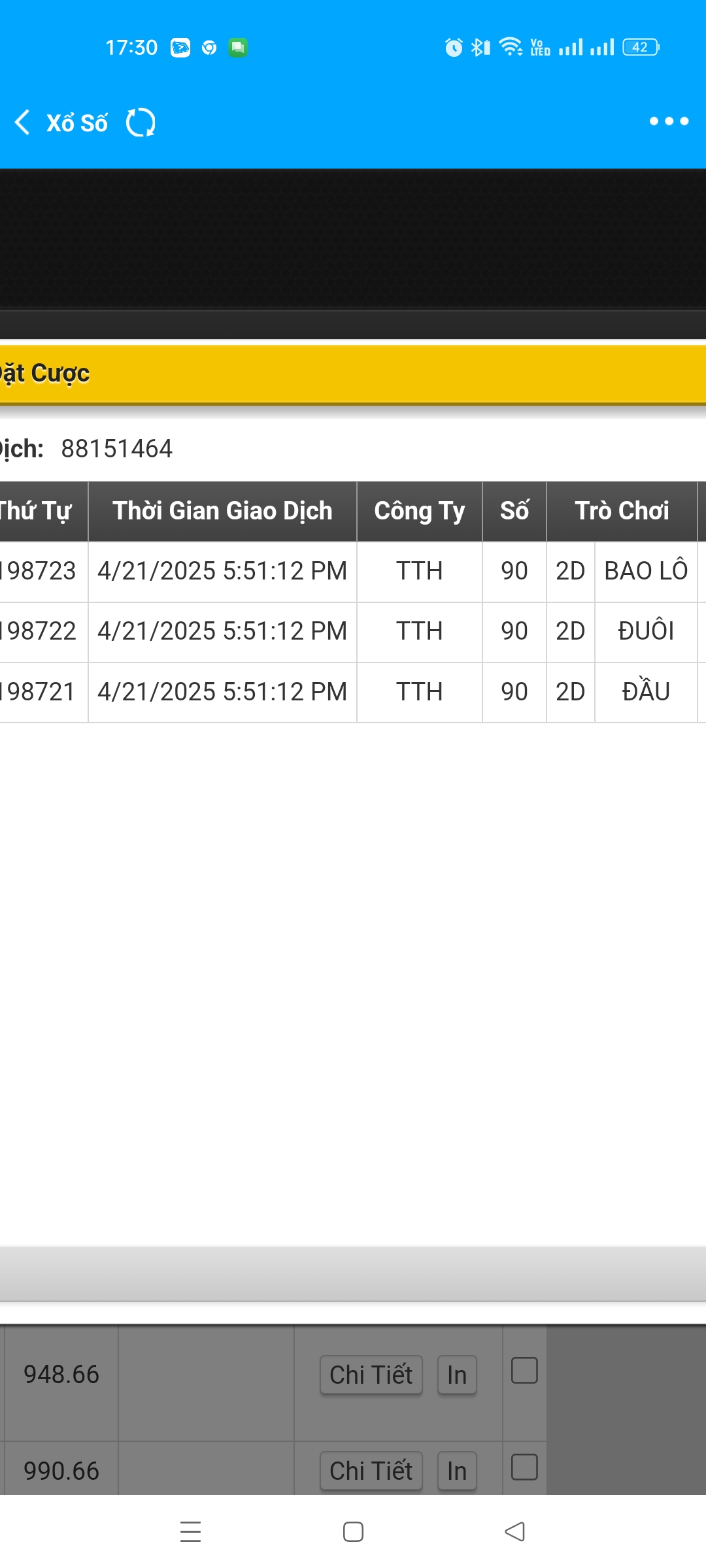Select the Thời Gian Giao Dịch column header
The height and width of the screenshot is (1568, 706).
click(222, 512)
